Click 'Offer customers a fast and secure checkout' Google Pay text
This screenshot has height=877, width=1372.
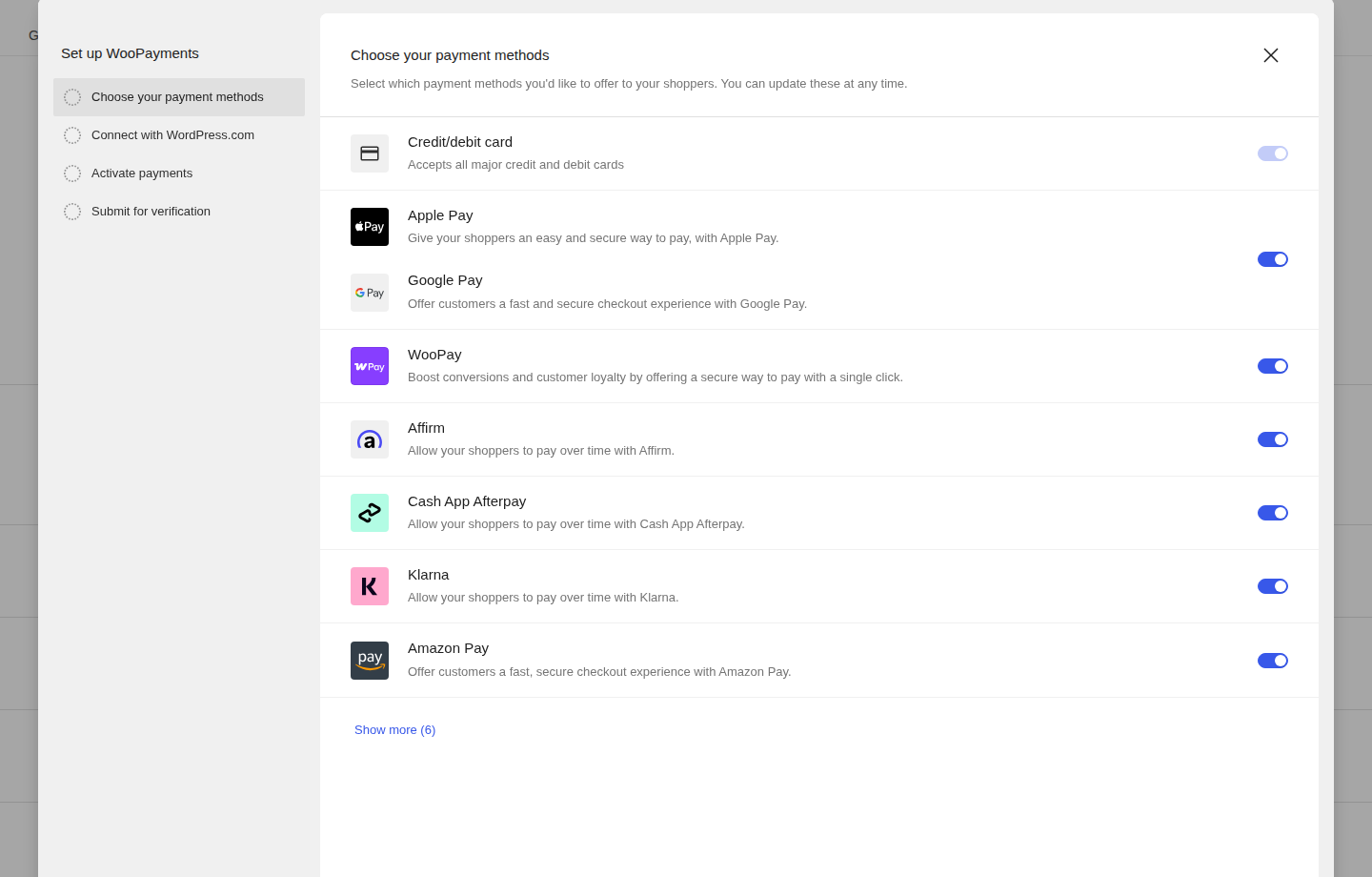(607, 304)
